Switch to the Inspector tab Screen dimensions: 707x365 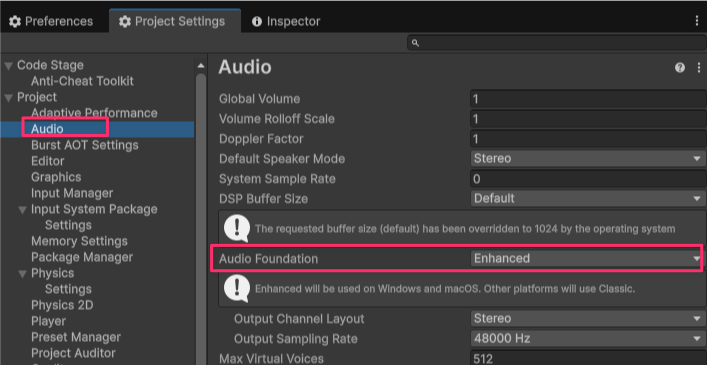click(286, 21)
